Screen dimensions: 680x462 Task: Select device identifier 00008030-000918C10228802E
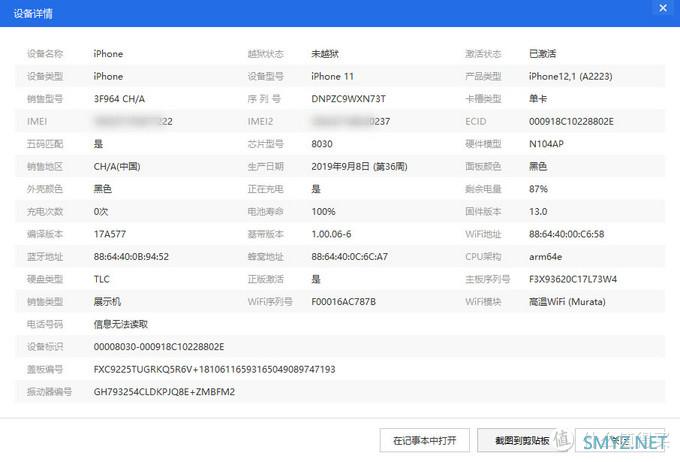pyautogui.click(x=159, y=347)
